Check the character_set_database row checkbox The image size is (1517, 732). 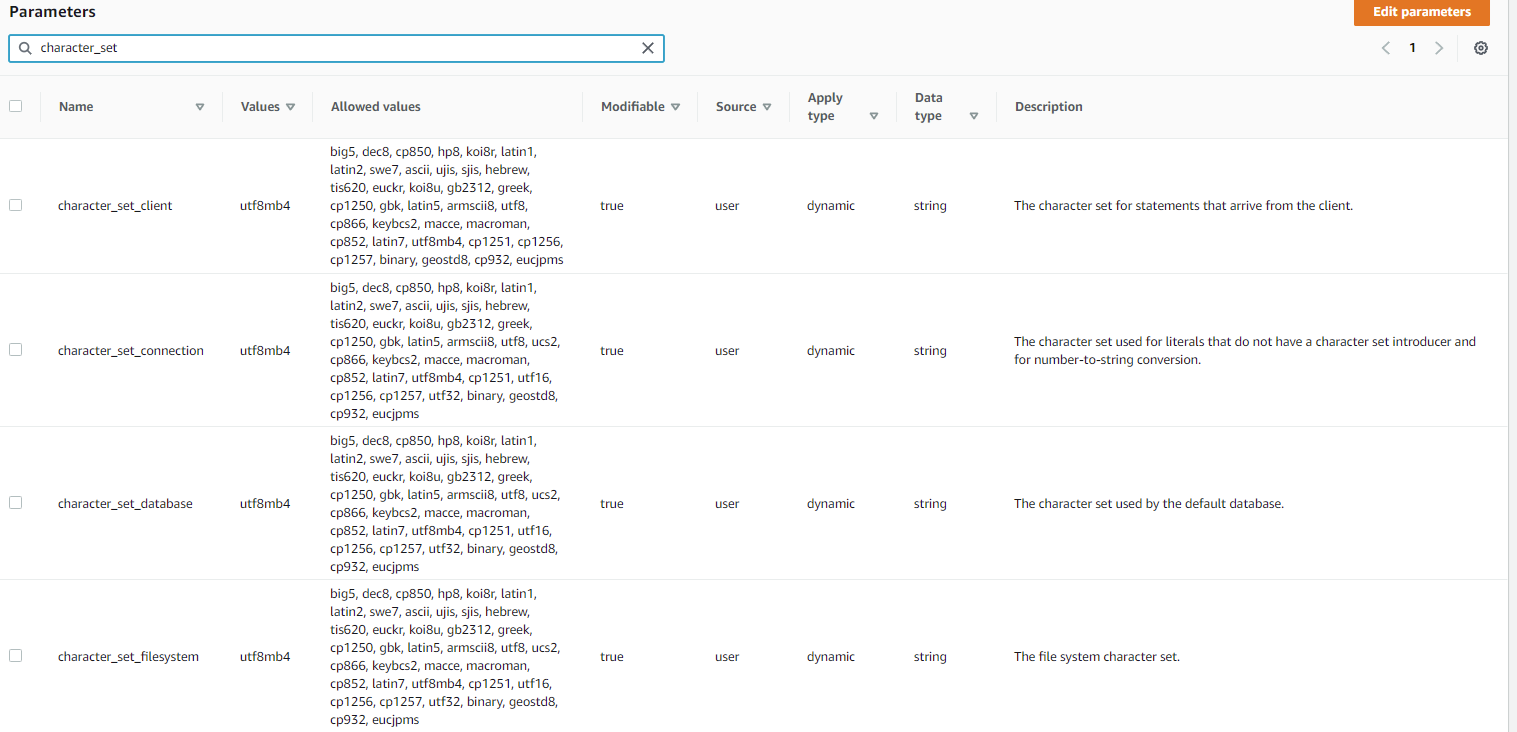click(x=15, y=503)
